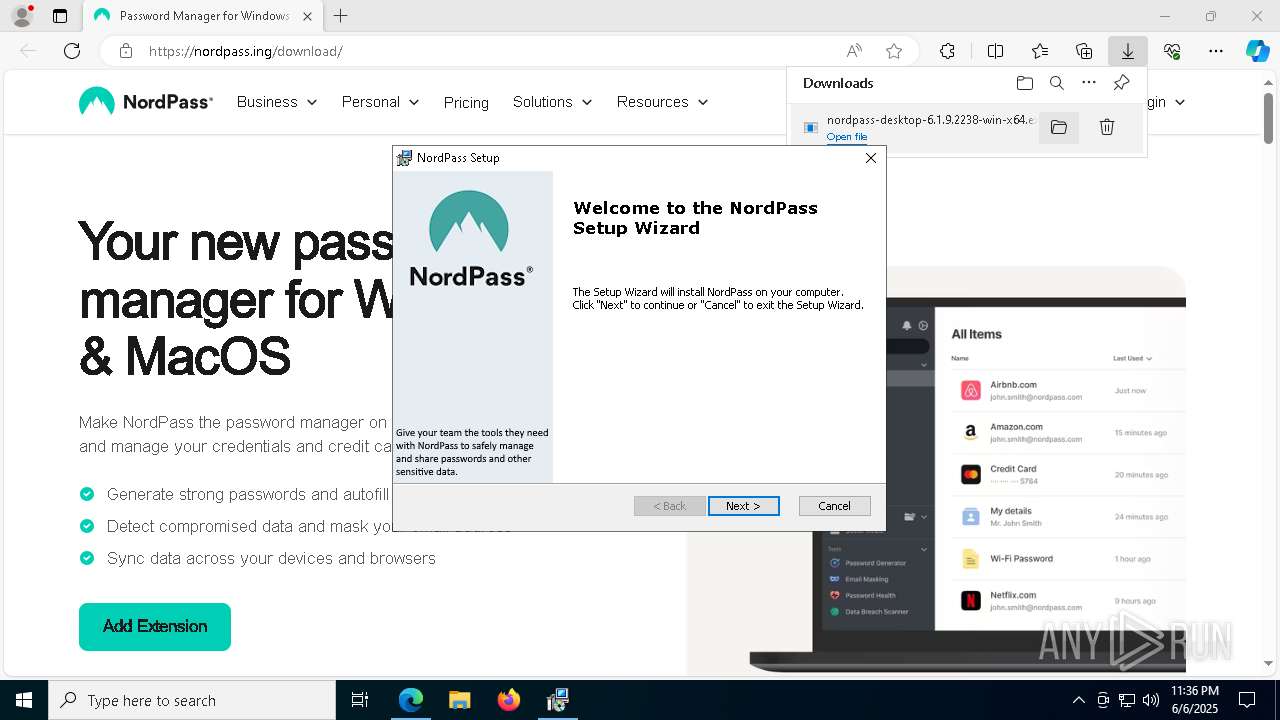Toggle Edge split screen icon
This screenshot has width=1280, height=720.
point(995,51)
